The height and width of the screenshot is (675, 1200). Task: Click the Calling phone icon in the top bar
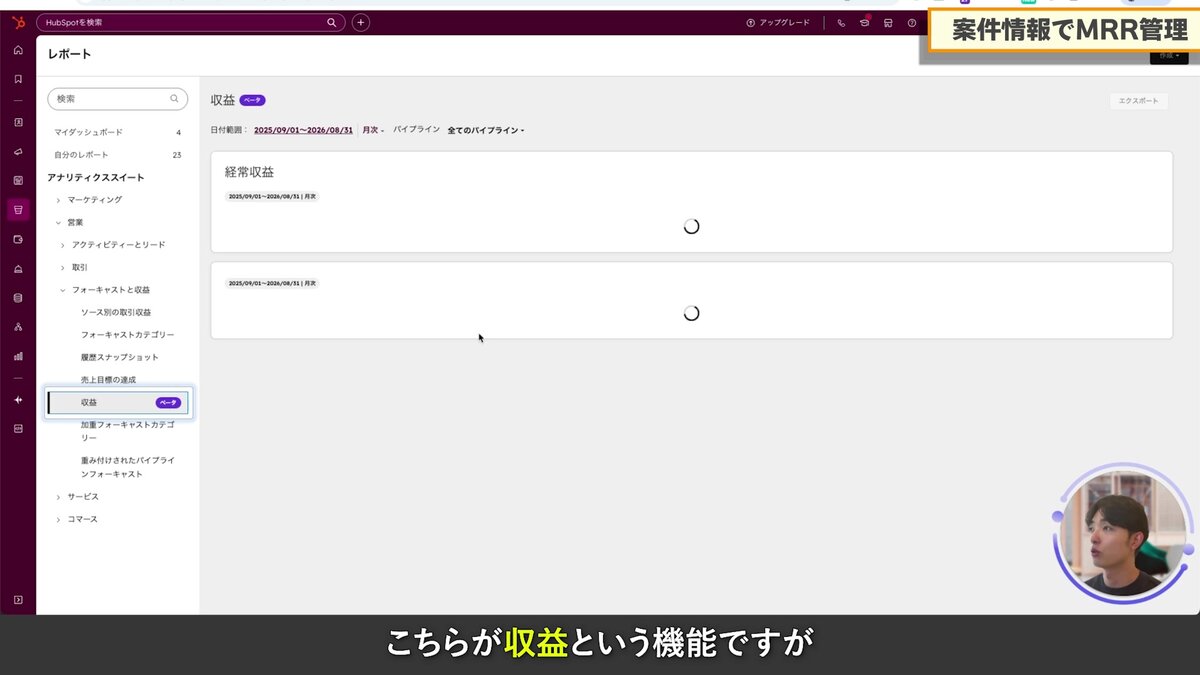coord(842,22)
